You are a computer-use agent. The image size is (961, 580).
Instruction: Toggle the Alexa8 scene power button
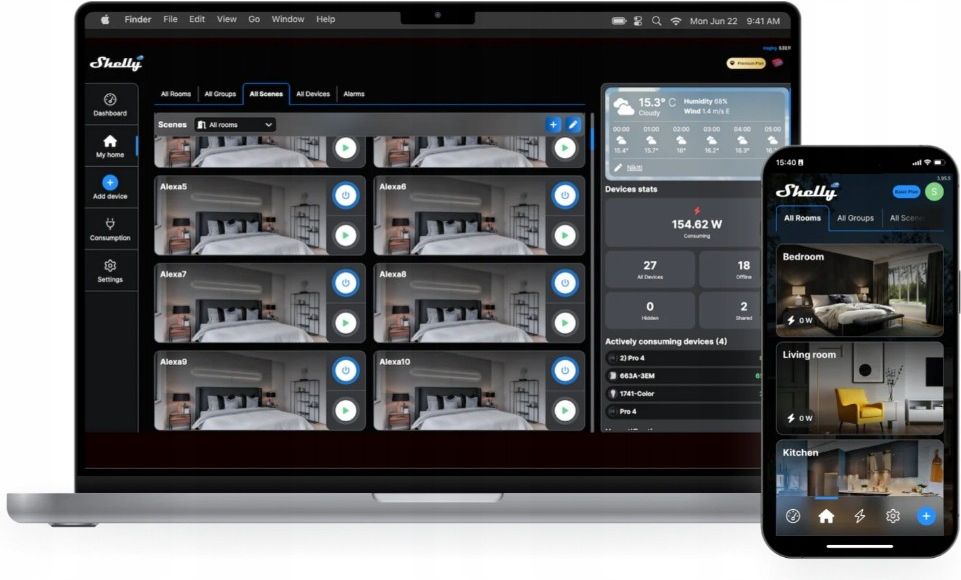click(x=564, y=283)
